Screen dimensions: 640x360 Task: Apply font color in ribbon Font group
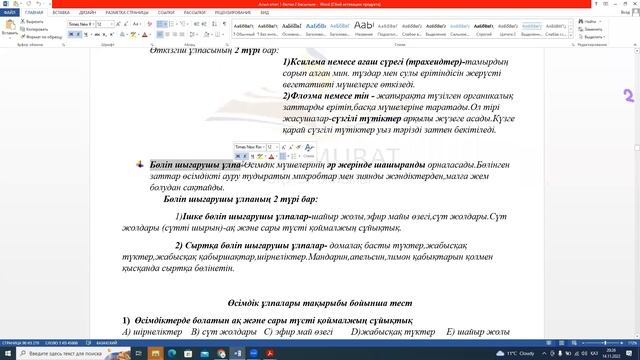[144, 34]
